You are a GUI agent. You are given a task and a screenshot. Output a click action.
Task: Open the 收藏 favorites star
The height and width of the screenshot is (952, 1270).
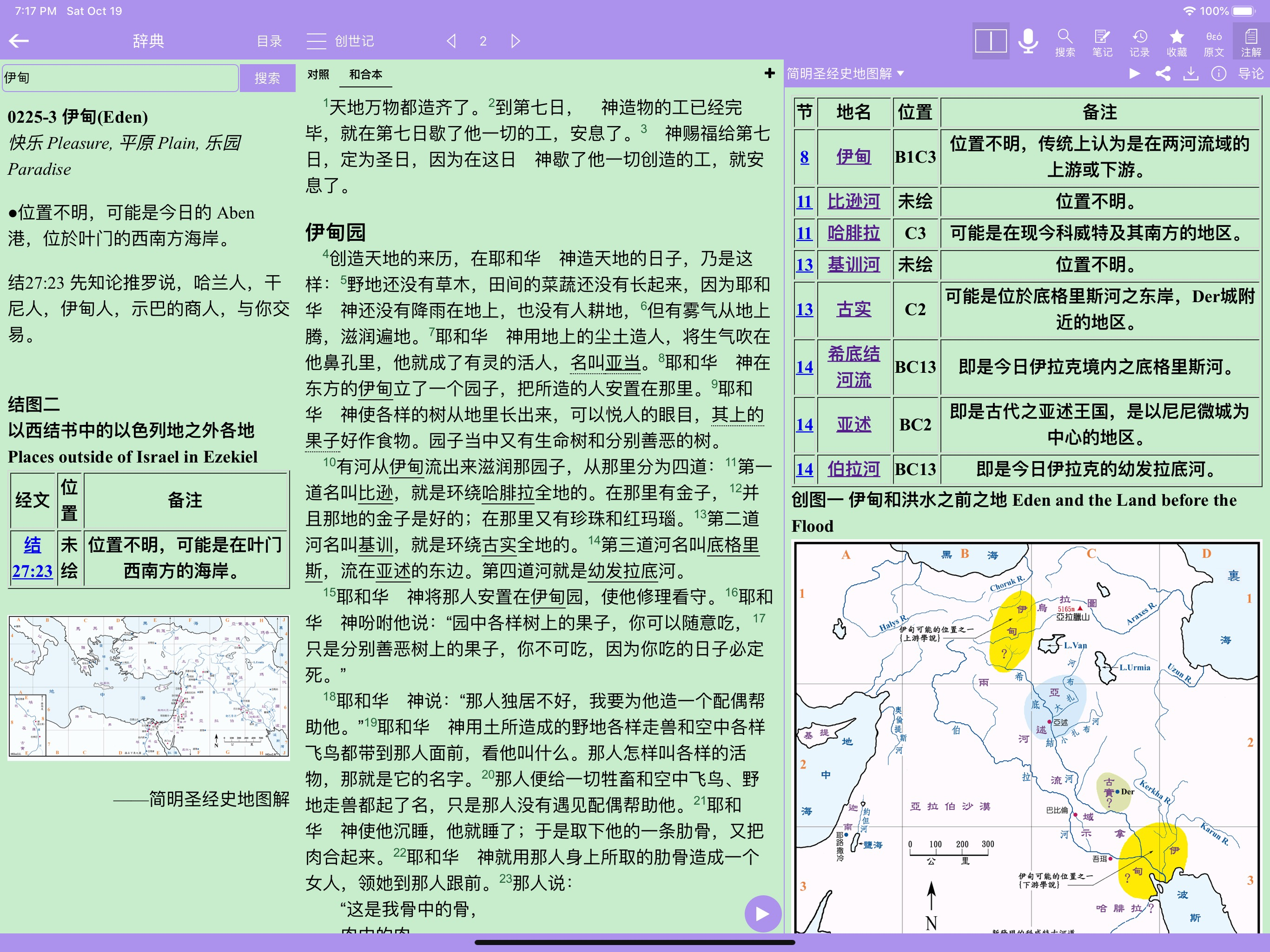1177,42
